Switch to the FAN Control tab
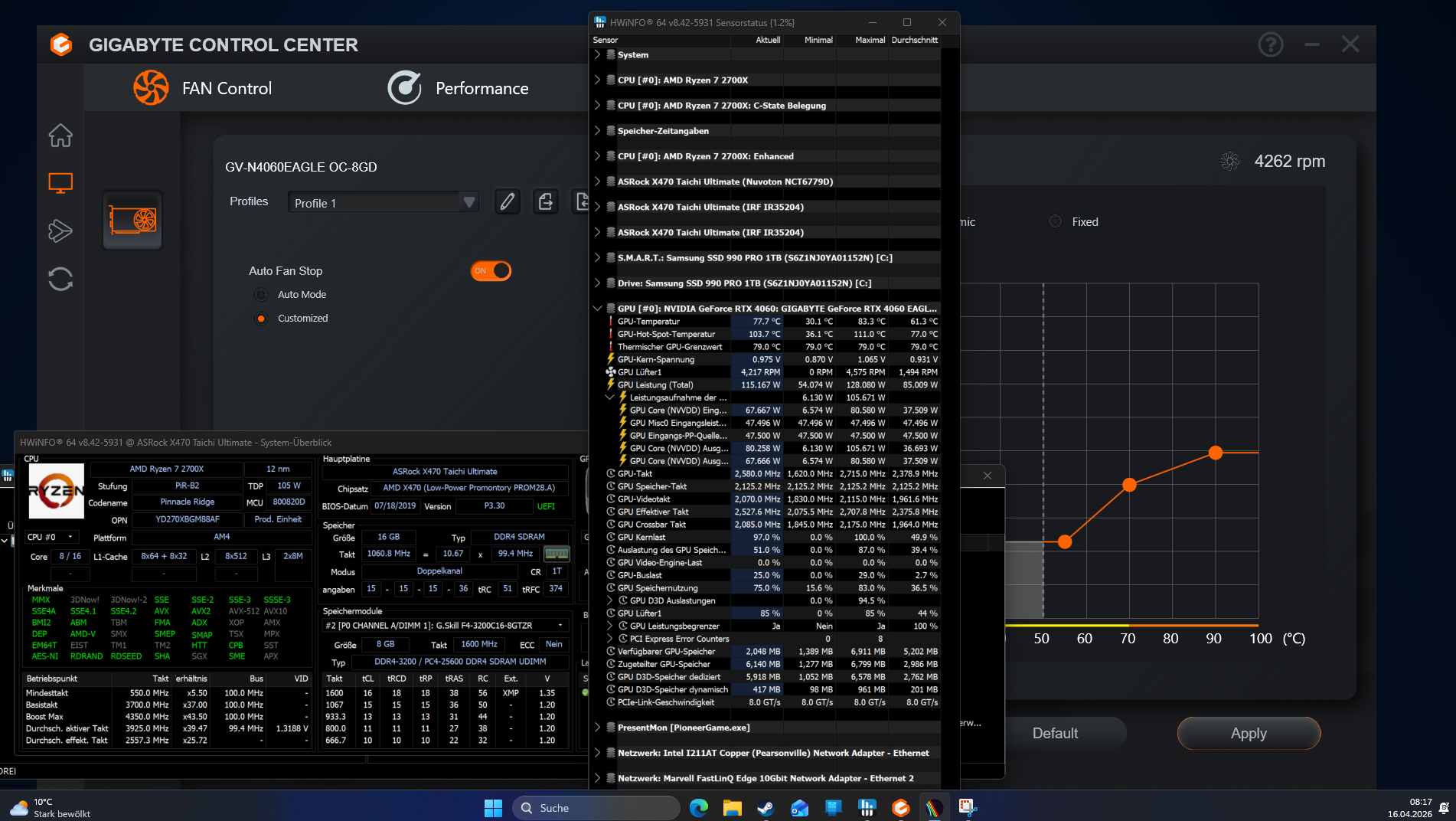This screenshot has width=1456, height=821. click(x=203, y=88)
